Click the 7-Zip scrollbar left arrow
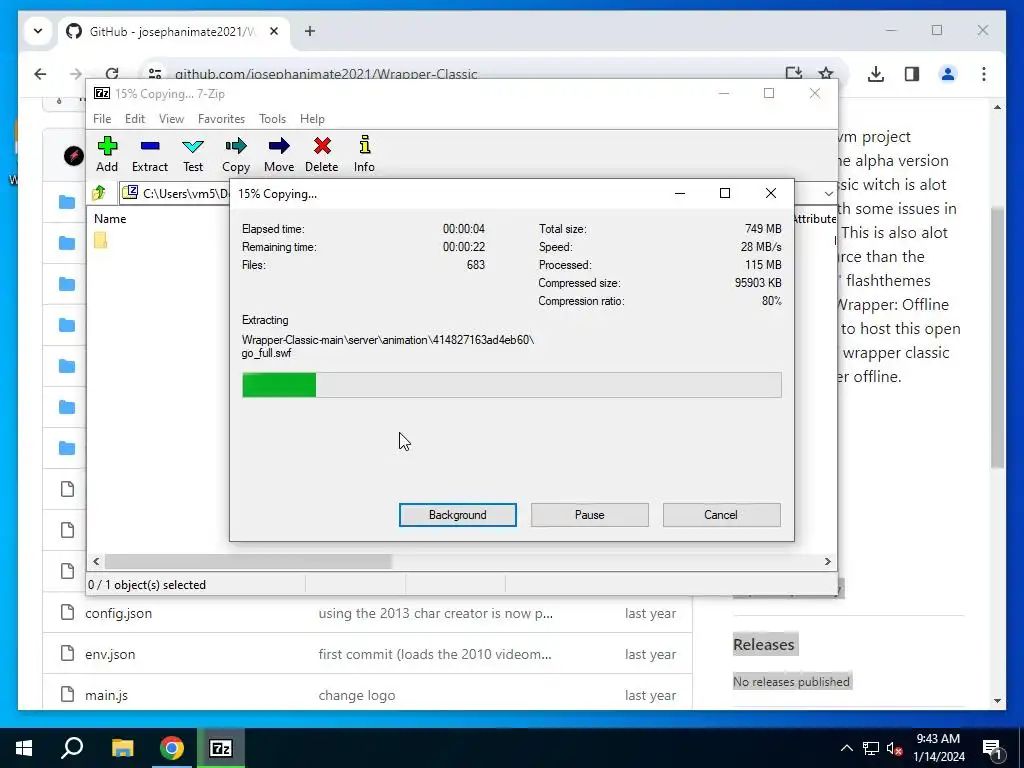This screenshot has height=768, width=1024. pos(96,562)
